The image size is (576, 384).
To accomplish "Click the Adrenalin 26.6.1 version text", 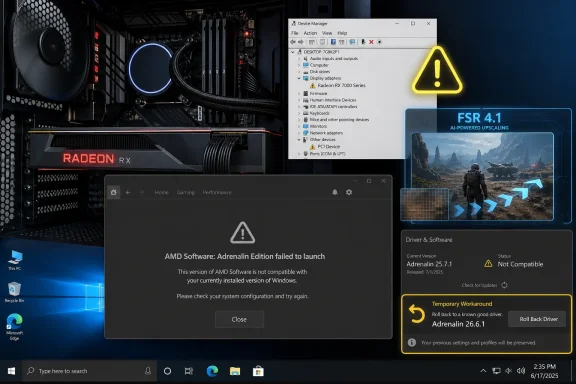I will click(458, 324).
